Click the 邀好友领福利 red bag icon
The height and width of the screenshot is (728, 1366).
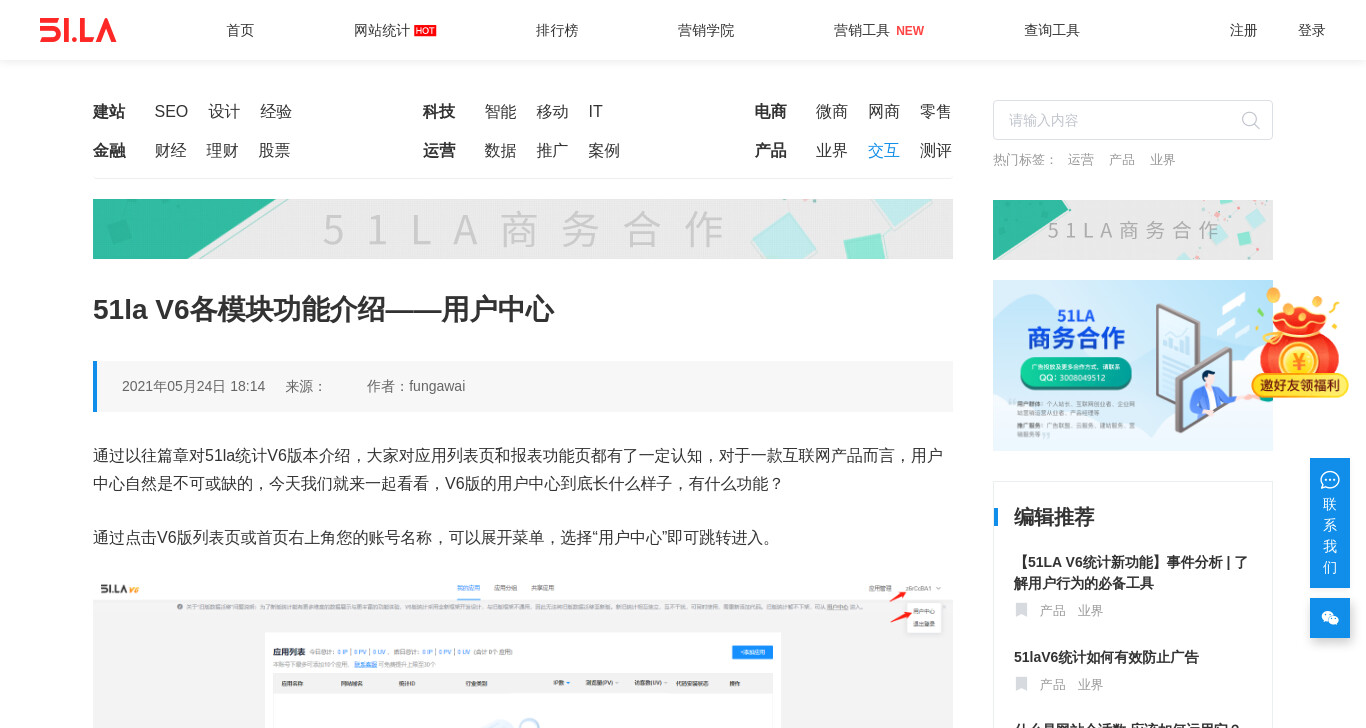coord(1300,343)
